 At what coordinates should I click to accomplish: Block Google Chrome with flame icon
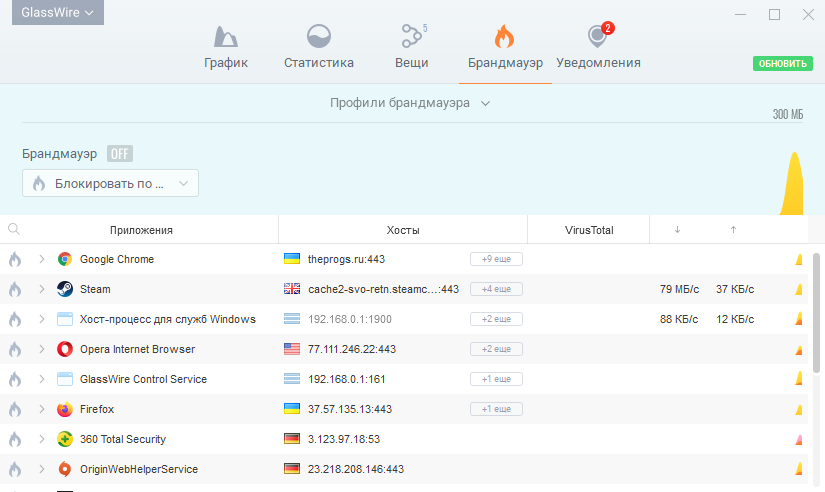[15, 259]
